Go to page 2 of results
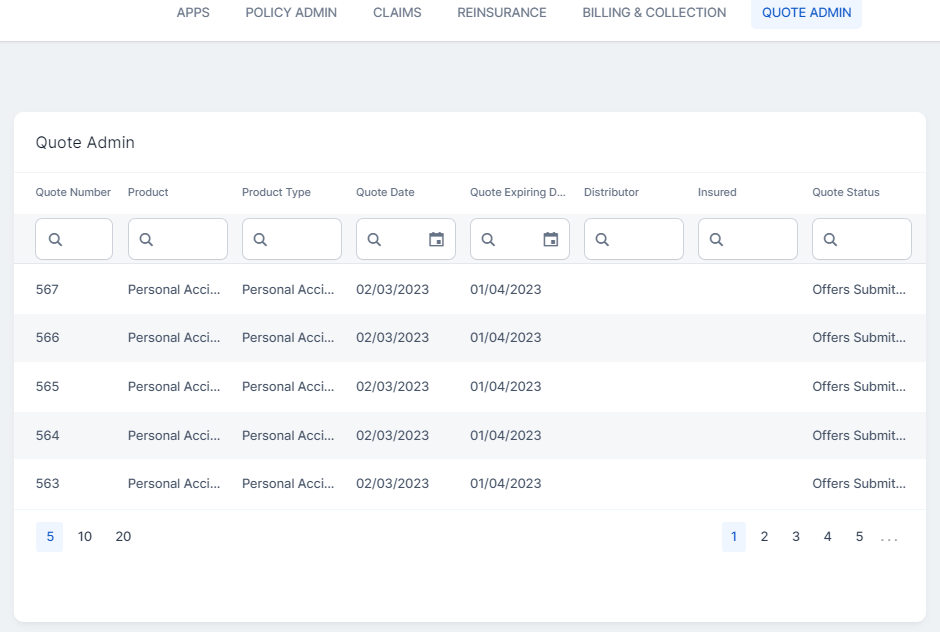 pos(764,537)
